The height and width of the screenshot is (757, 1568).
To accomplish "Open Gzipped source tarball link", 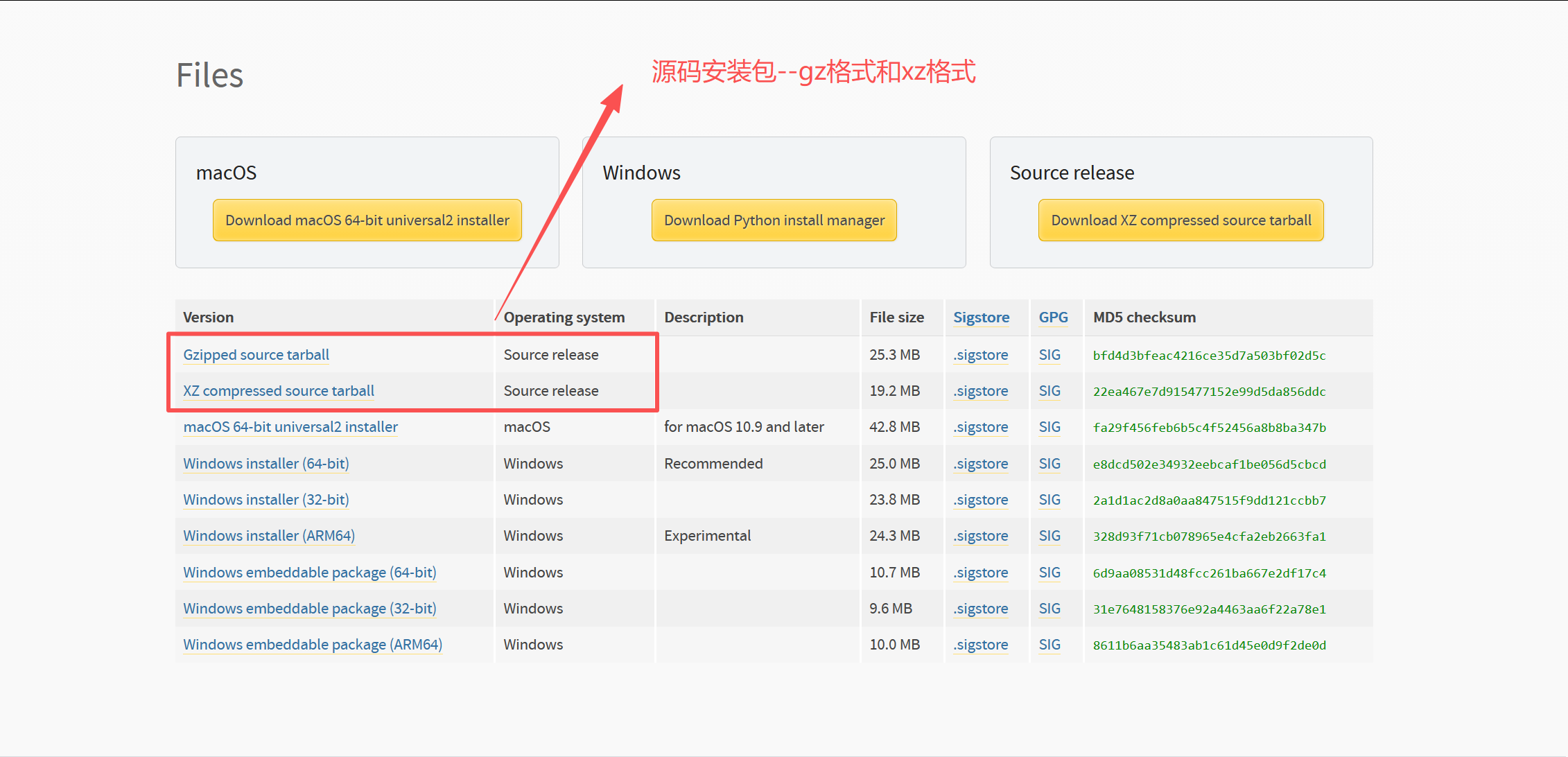I will coord(256,355).
